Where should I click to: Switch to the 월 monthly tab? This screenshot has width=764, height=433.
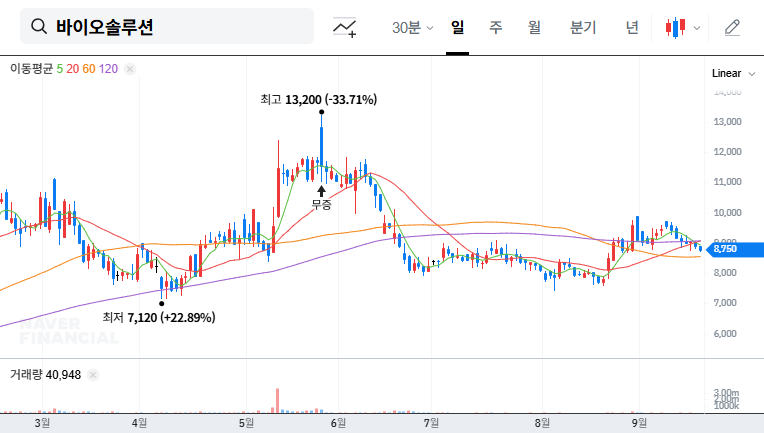click(x=534, y=28)
